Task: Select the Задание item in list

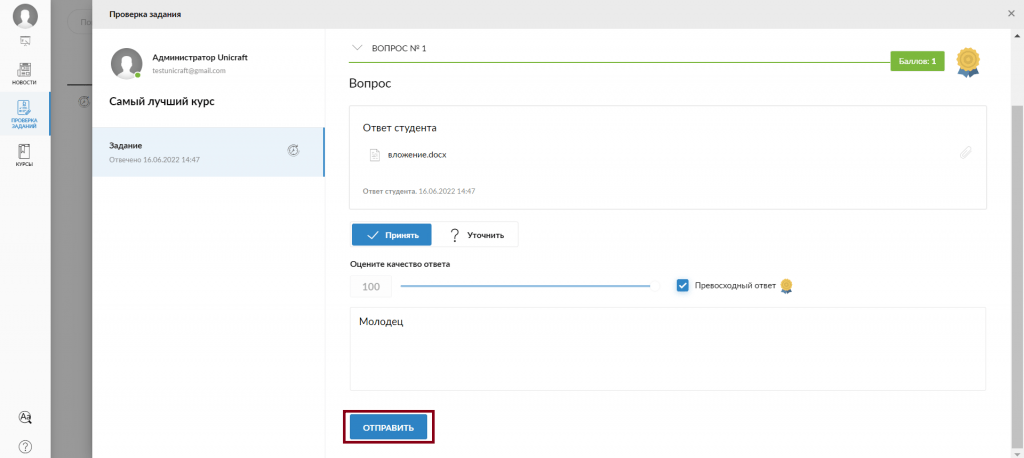Action: point(208,152)
